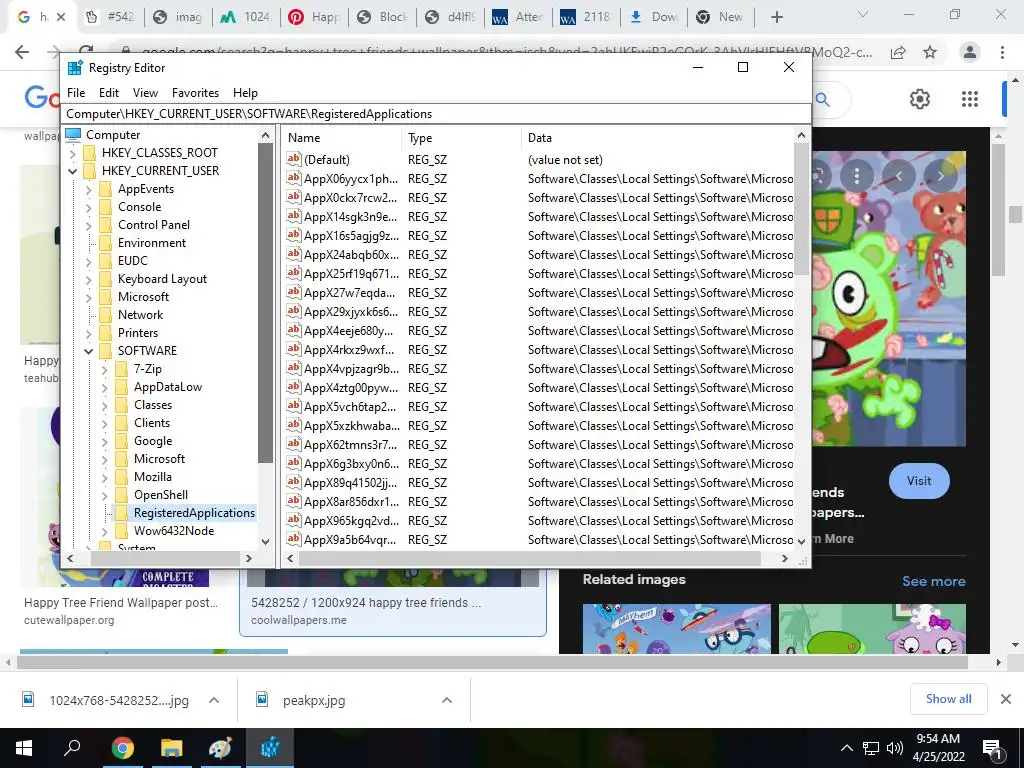Select the Environment key in tree
1024x768 pixels.
tap(152, 242)
